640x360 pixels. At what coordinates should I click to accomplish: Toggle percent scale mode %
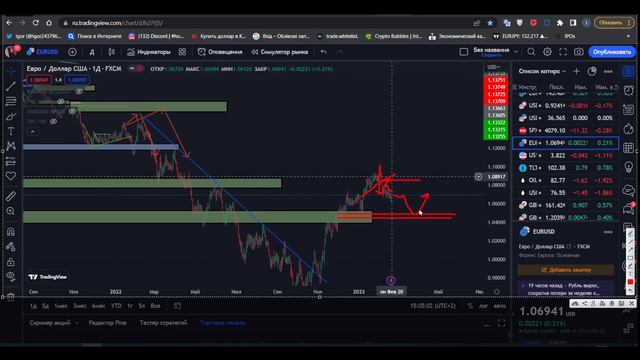click(x=470, y=306)
